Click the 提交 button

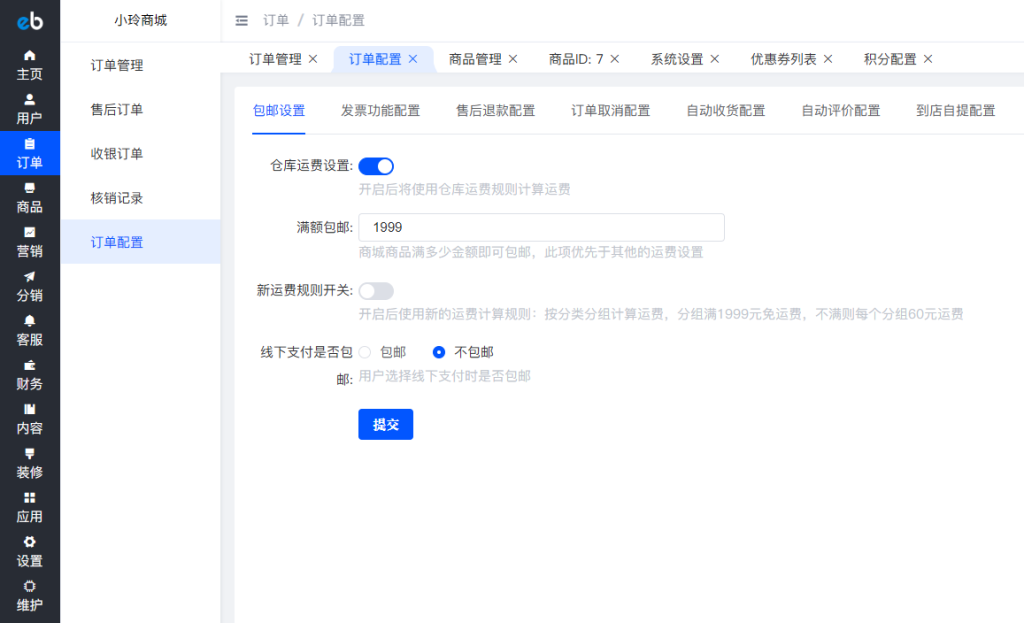point(385,424)
